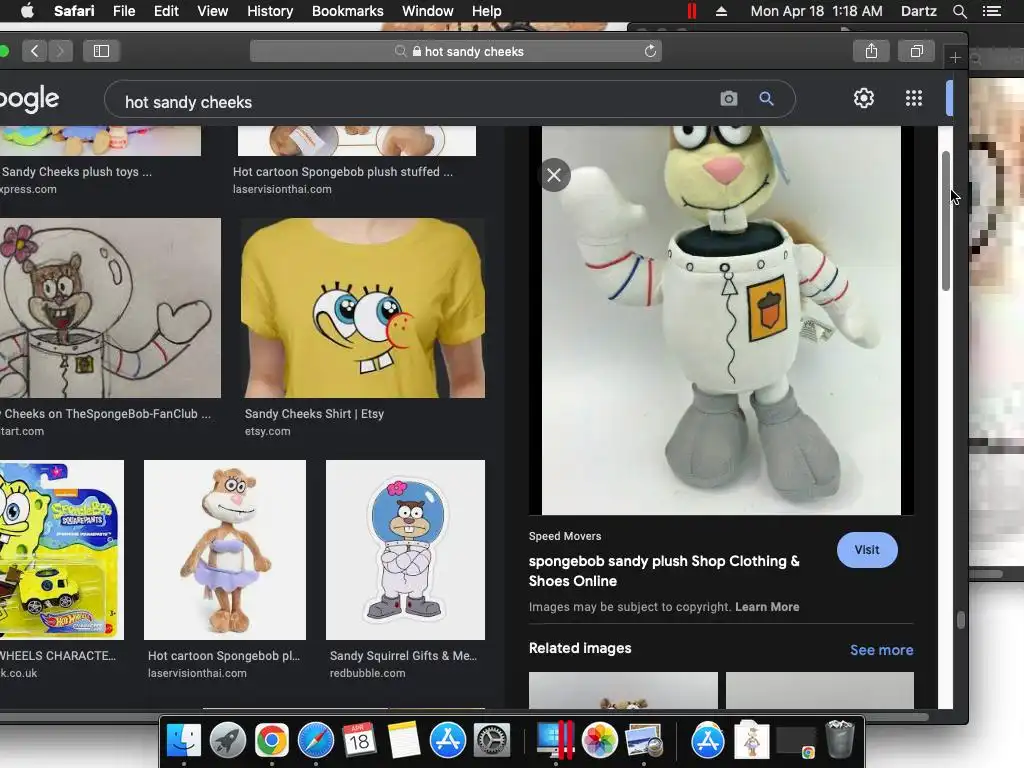Open the View menu
This screenshot has width=1024, height=768.
(x=213, y=11)
